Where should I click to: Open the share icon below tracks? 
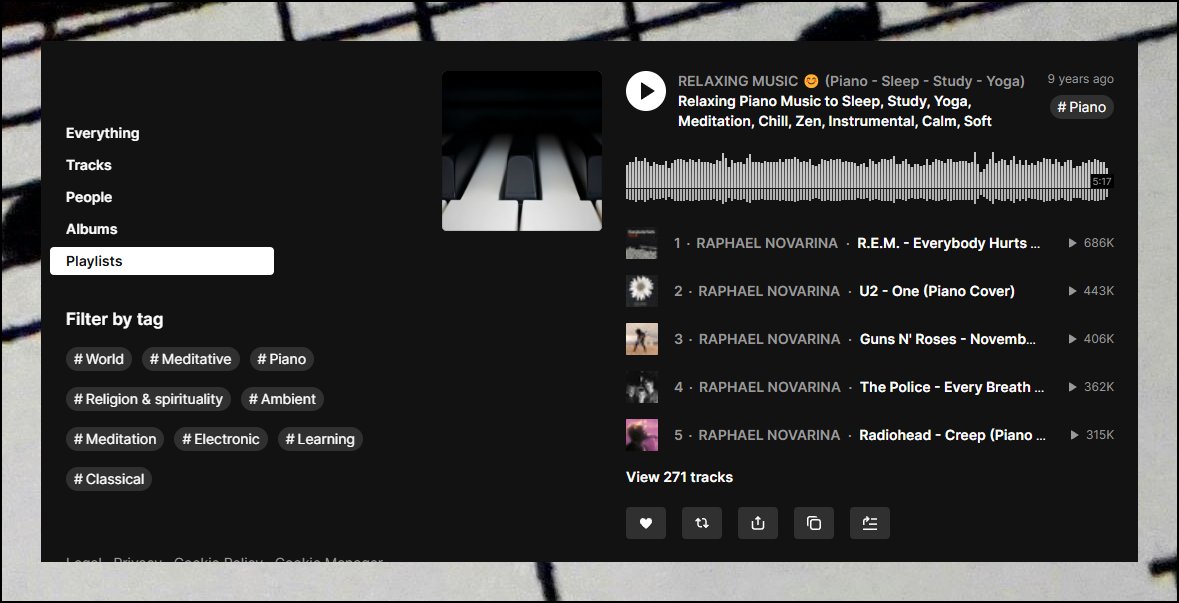pos(758,523)
